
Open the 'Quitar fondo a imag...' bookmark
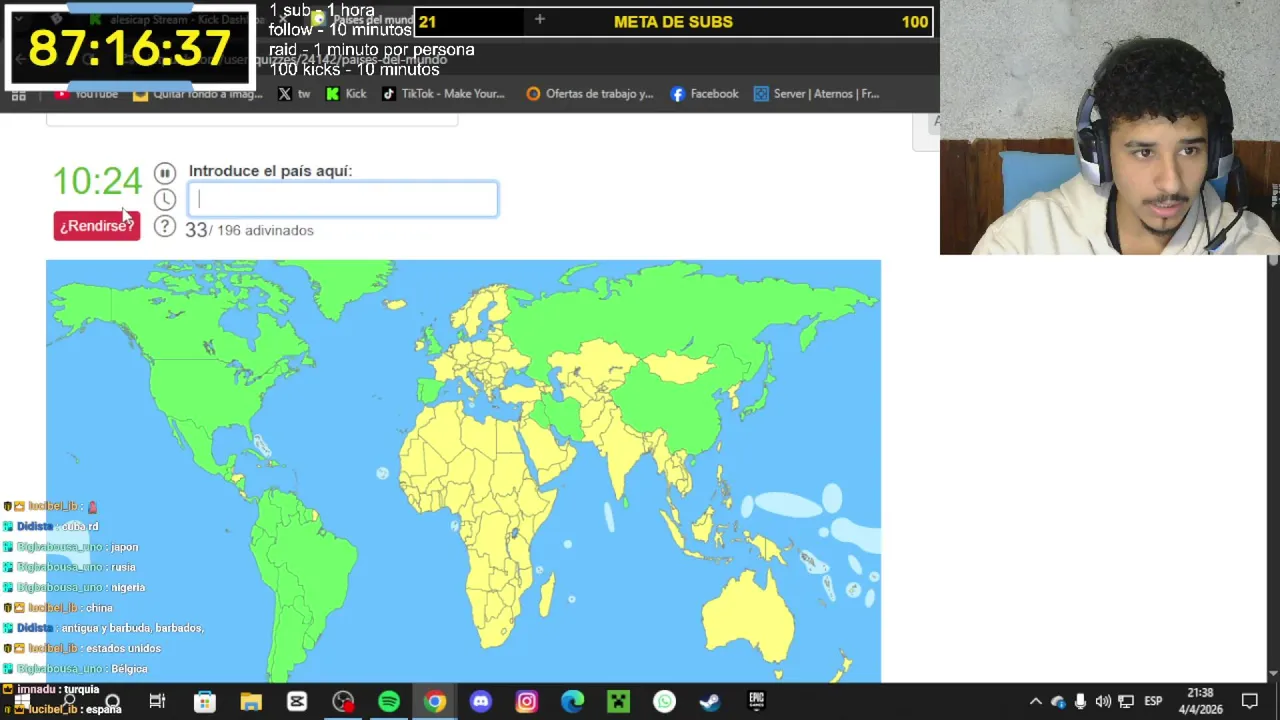pyautogui.click(x=198, y=94)
